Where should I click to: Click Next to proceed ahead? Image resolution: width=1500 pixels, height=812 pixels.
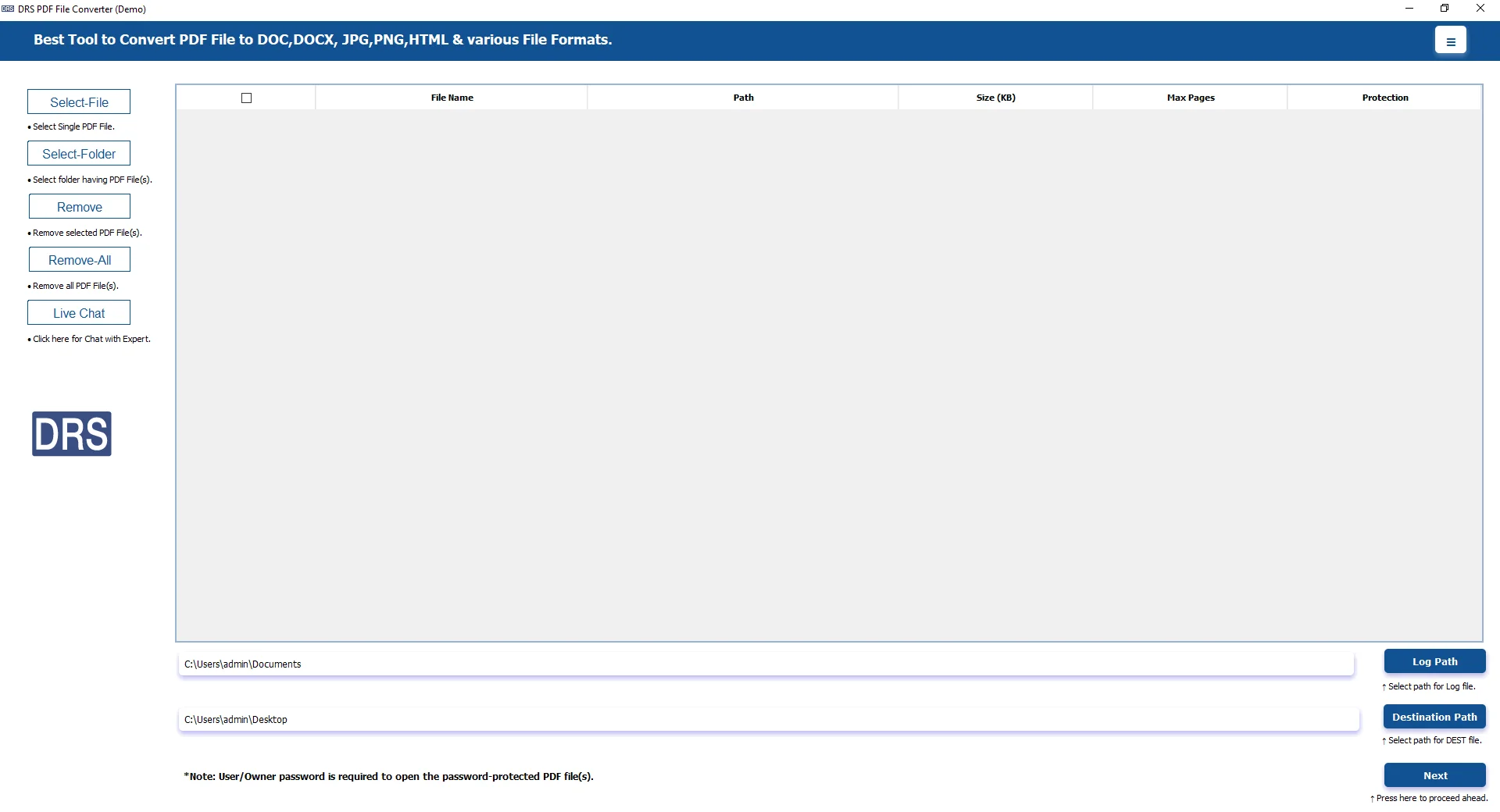1434,775
